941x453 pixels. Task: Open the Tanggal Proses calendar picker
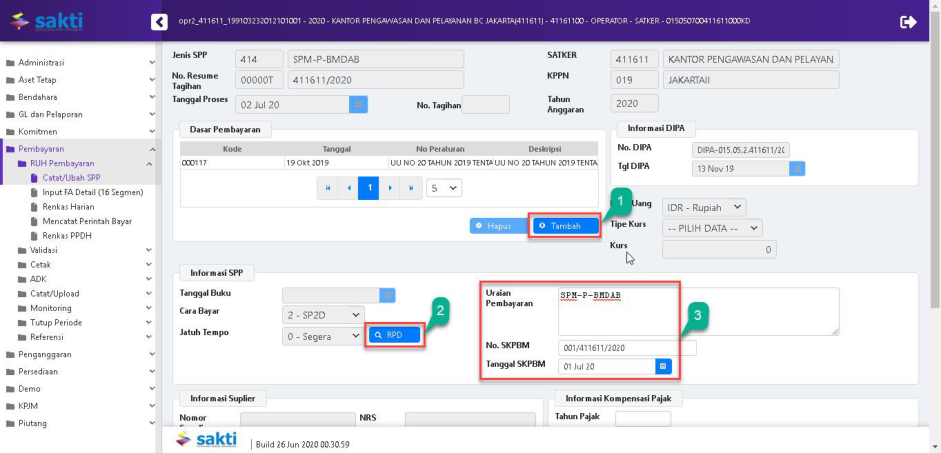[x=358, y=103]
